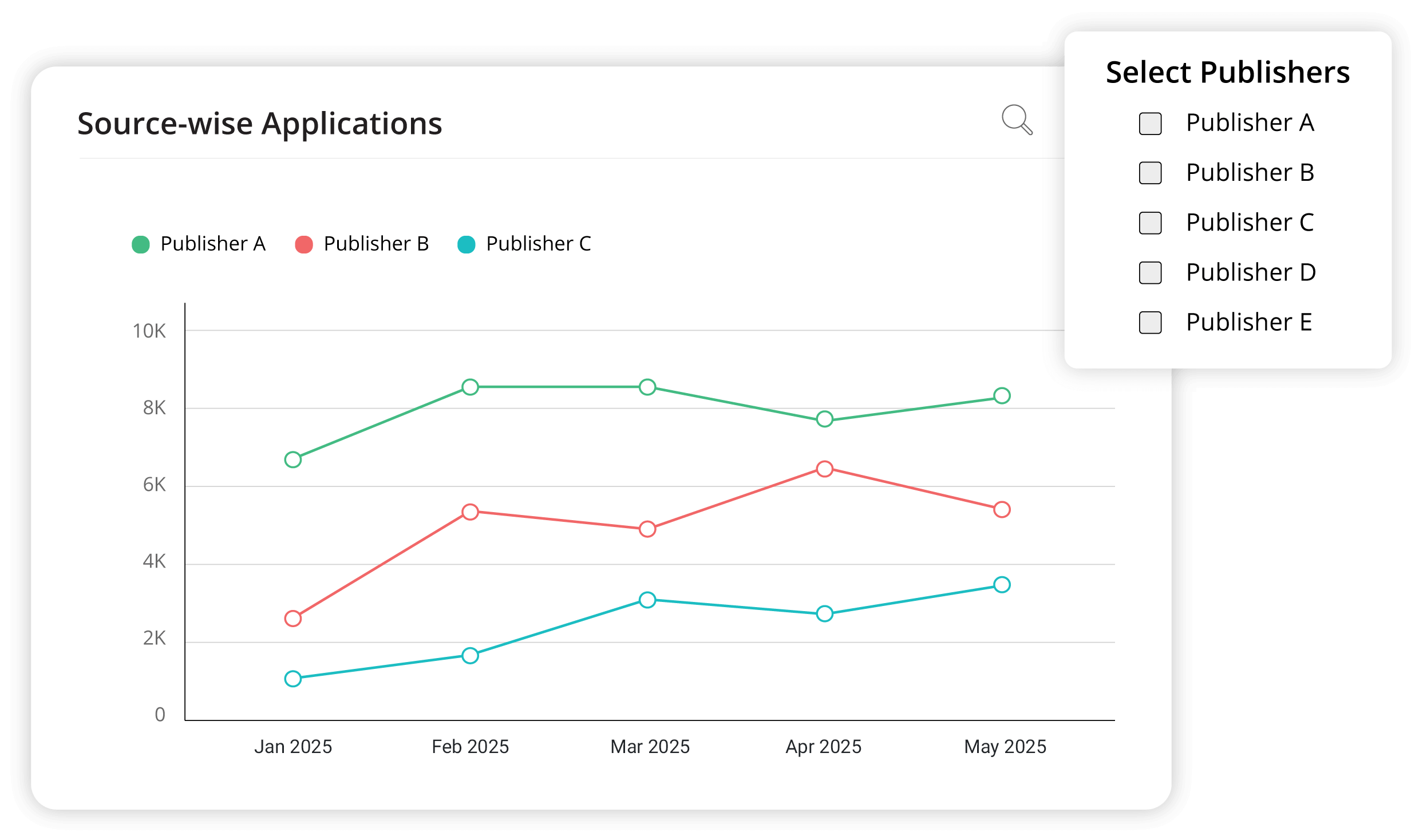
Task: Select Publisher A's Feb 2025 data point
Action: point(470,387)
